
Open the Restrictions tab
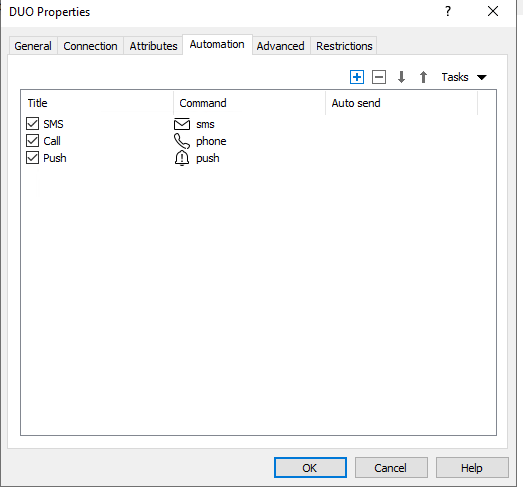[344, 46]
